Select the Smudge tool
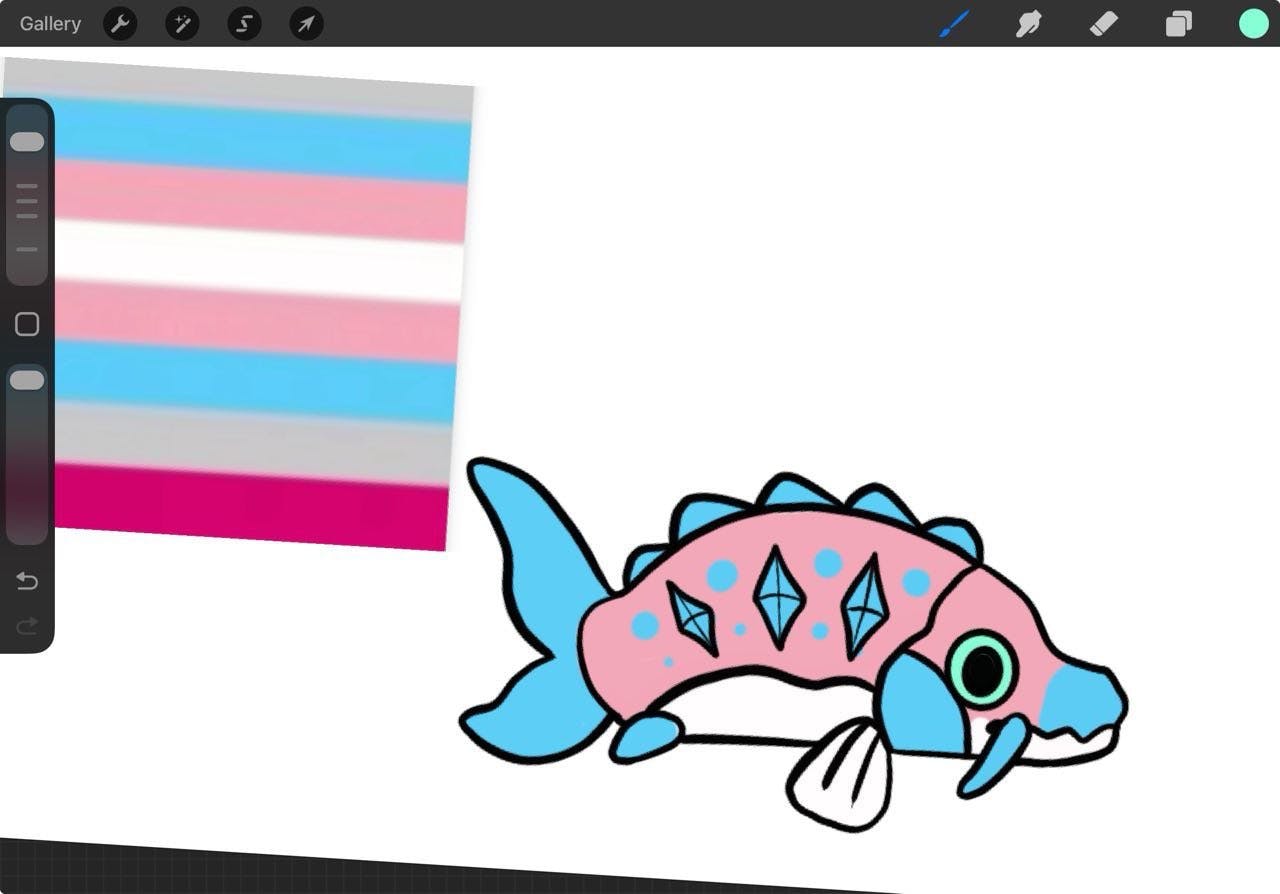Viewport: 1280px width, 894px height. tap(1028, 24)
